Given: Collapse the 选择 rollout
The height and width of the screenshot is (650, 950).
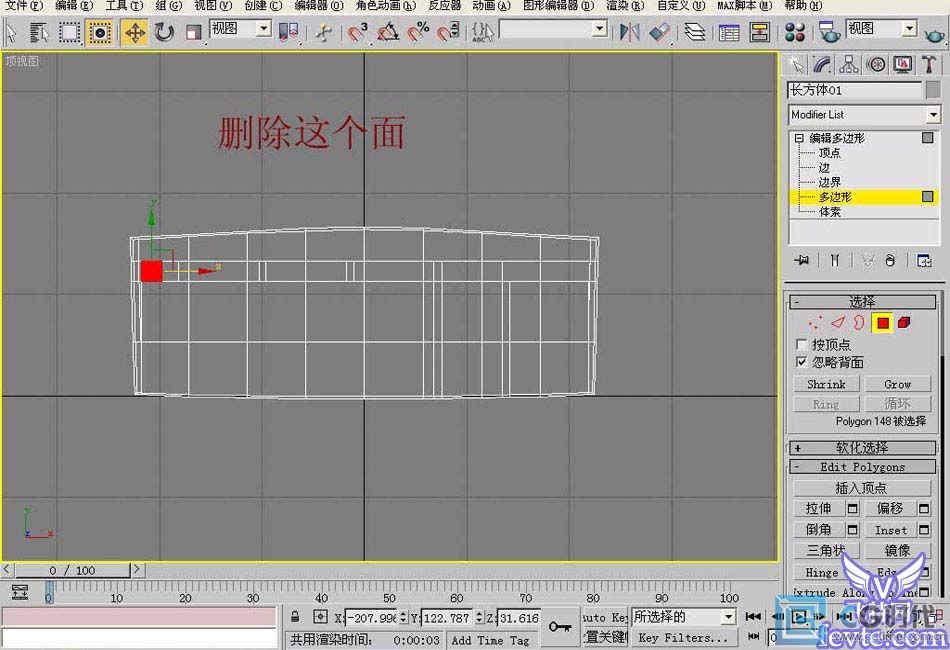Looking at the screenshot, I should 862,302.
